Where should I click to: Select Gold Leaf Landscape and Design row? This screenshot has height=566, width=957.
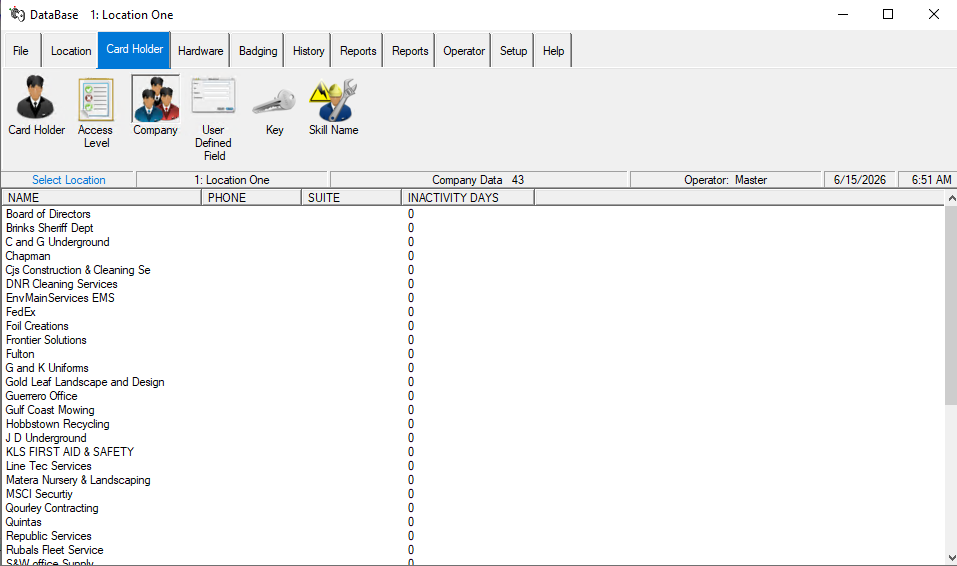pyautogui.click(x=473, y=382)
